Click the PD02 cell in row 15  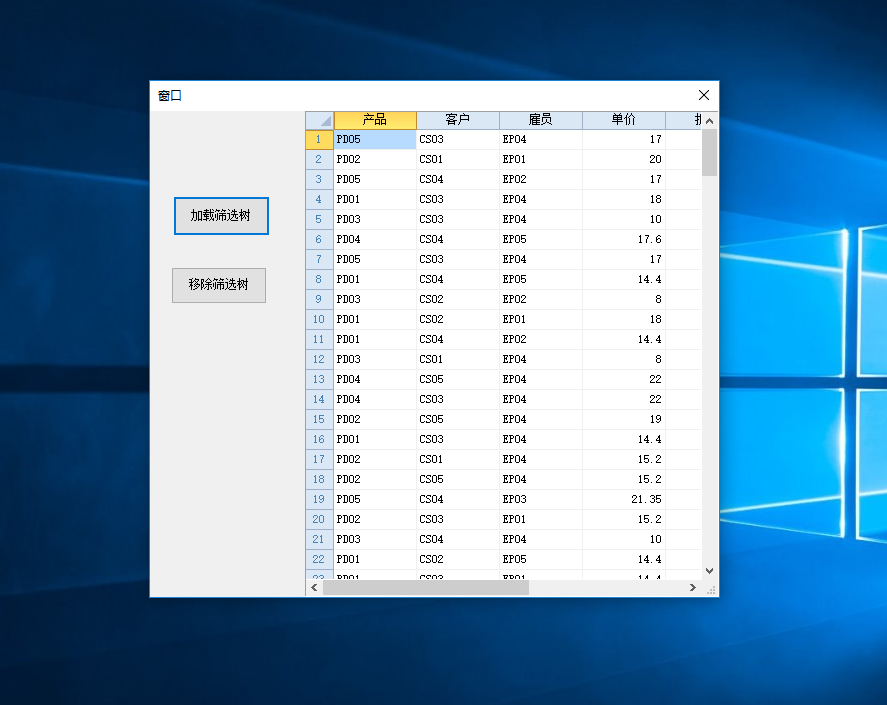pos(375,419)
